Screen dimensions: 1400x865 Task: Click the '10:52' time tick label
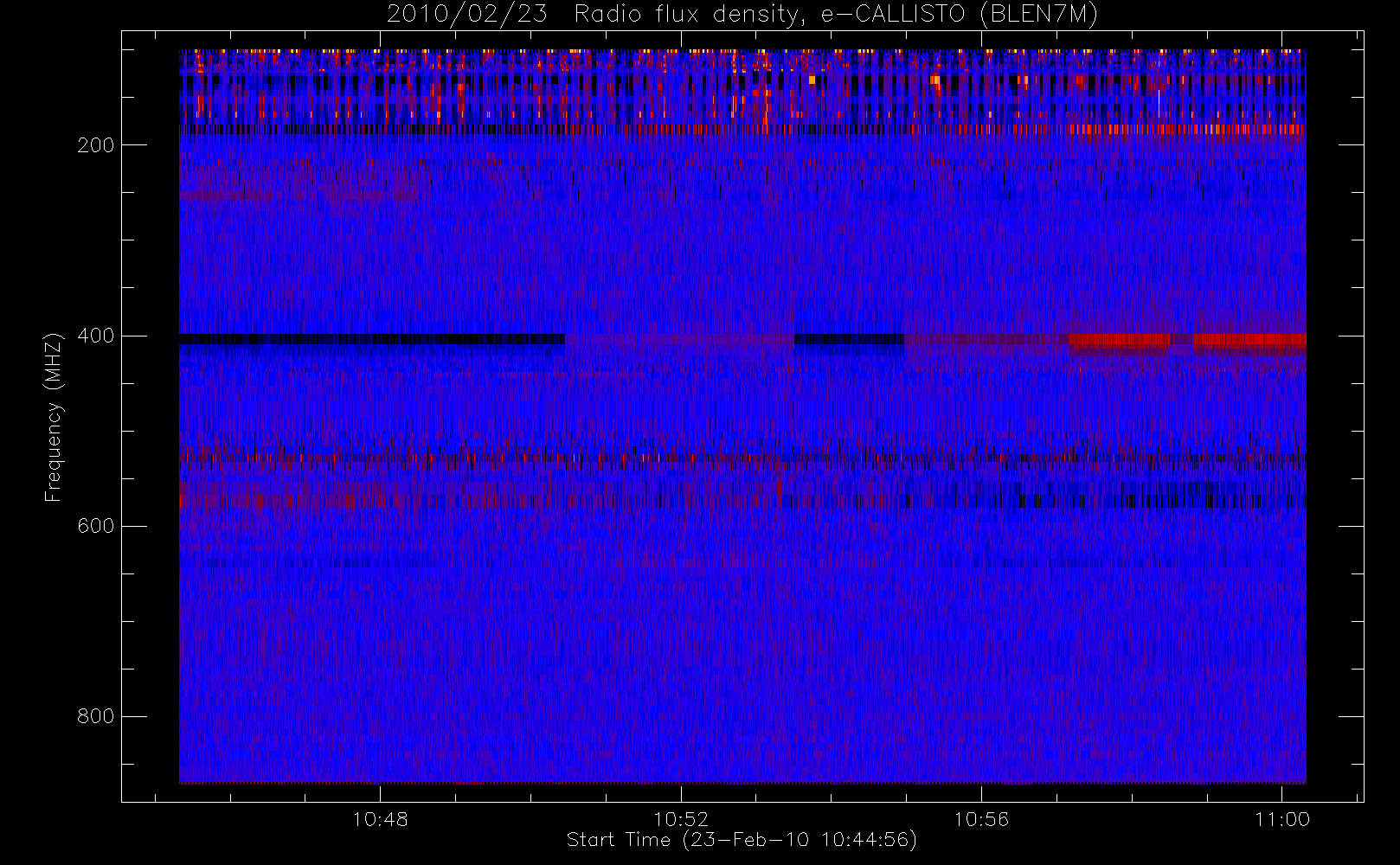point(681,819)
